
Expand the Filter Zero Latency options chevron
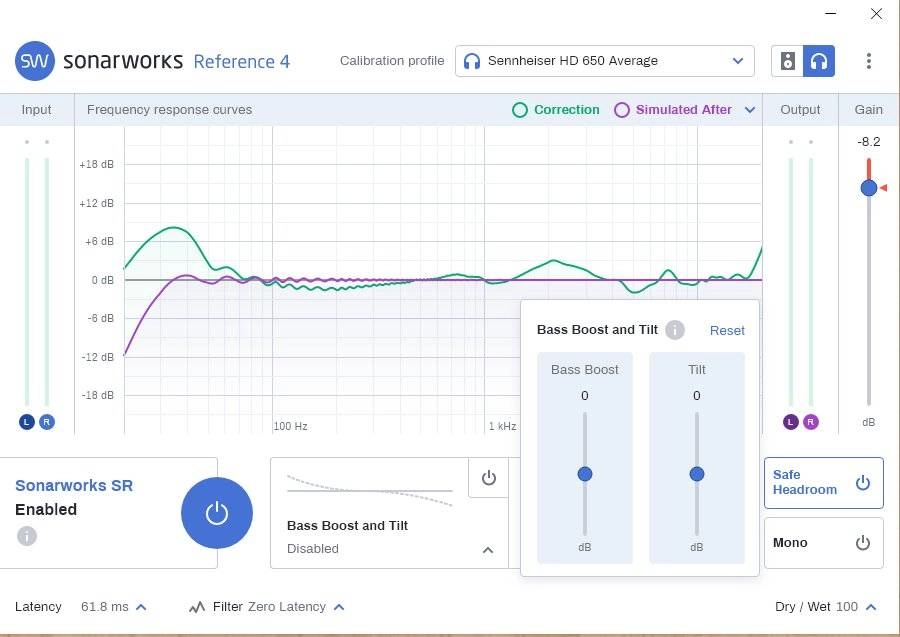pyautogui.click(x=339, y=607)
